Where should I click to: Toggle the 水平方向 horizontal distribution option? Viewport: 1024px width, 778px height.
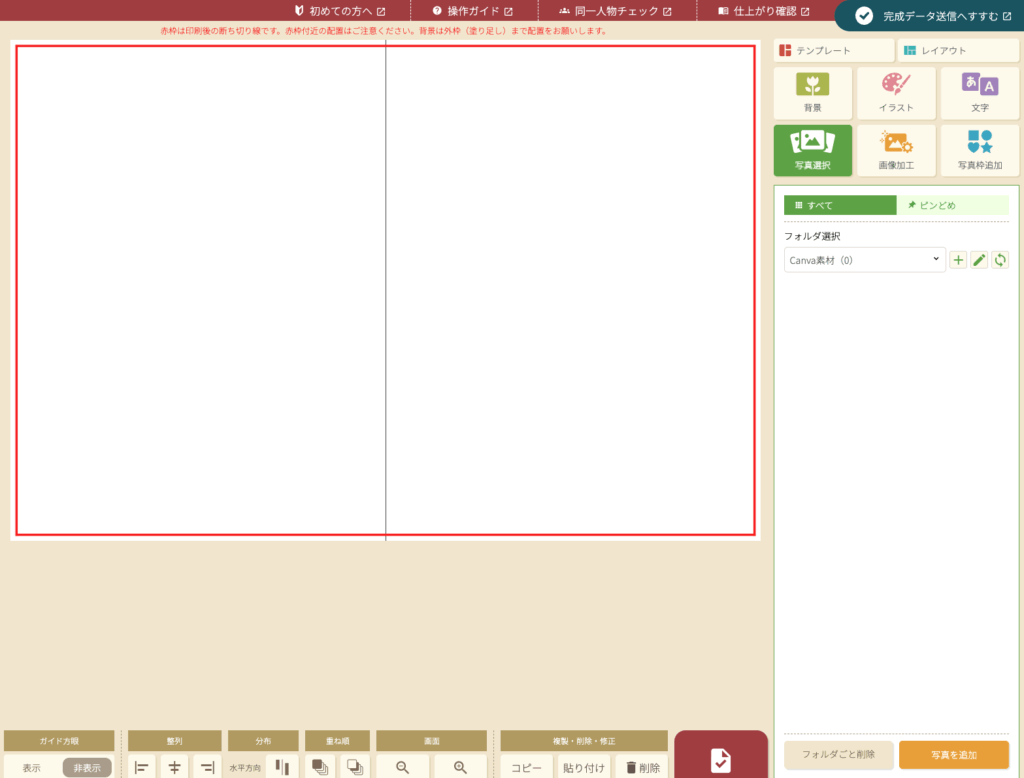tap(245, 768)
